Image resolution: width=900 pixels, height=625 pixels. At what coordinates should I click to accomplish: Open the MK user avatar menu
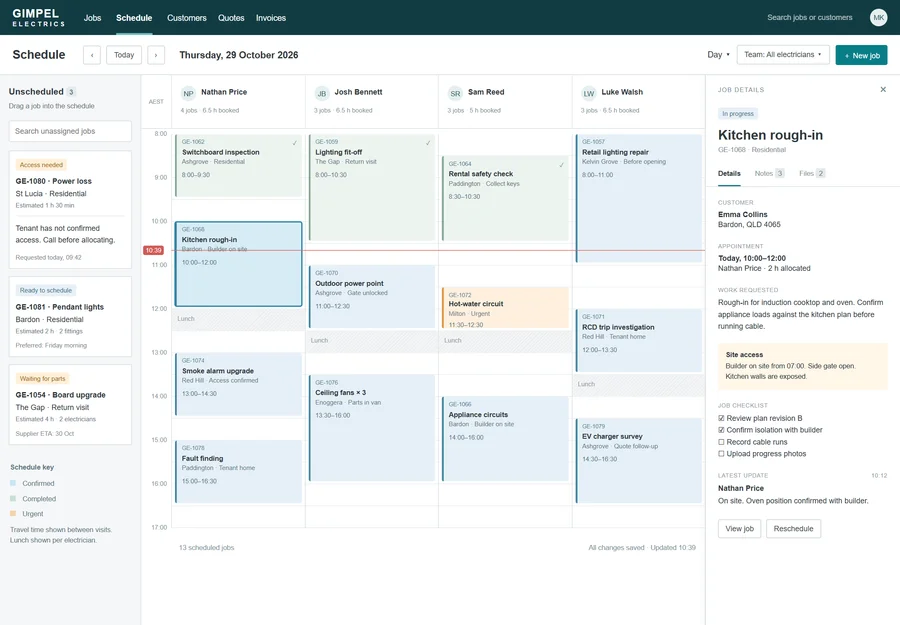878,18
